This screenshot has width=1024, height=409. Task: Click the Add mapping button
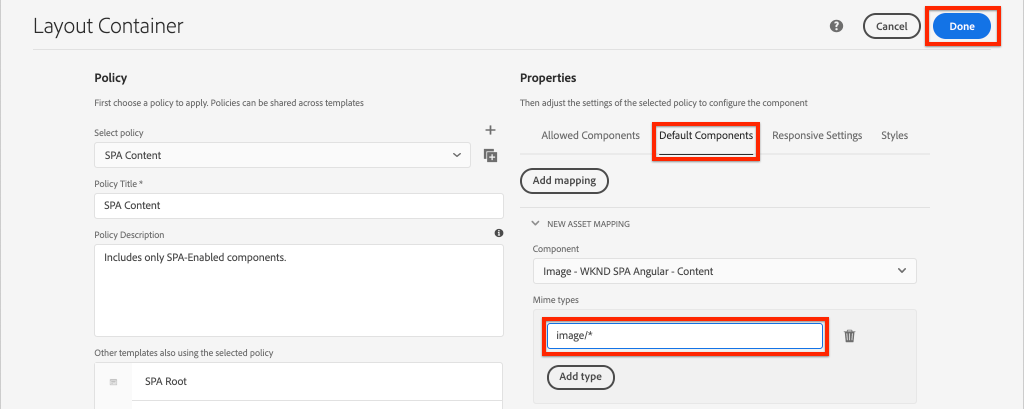coord(564,181)
